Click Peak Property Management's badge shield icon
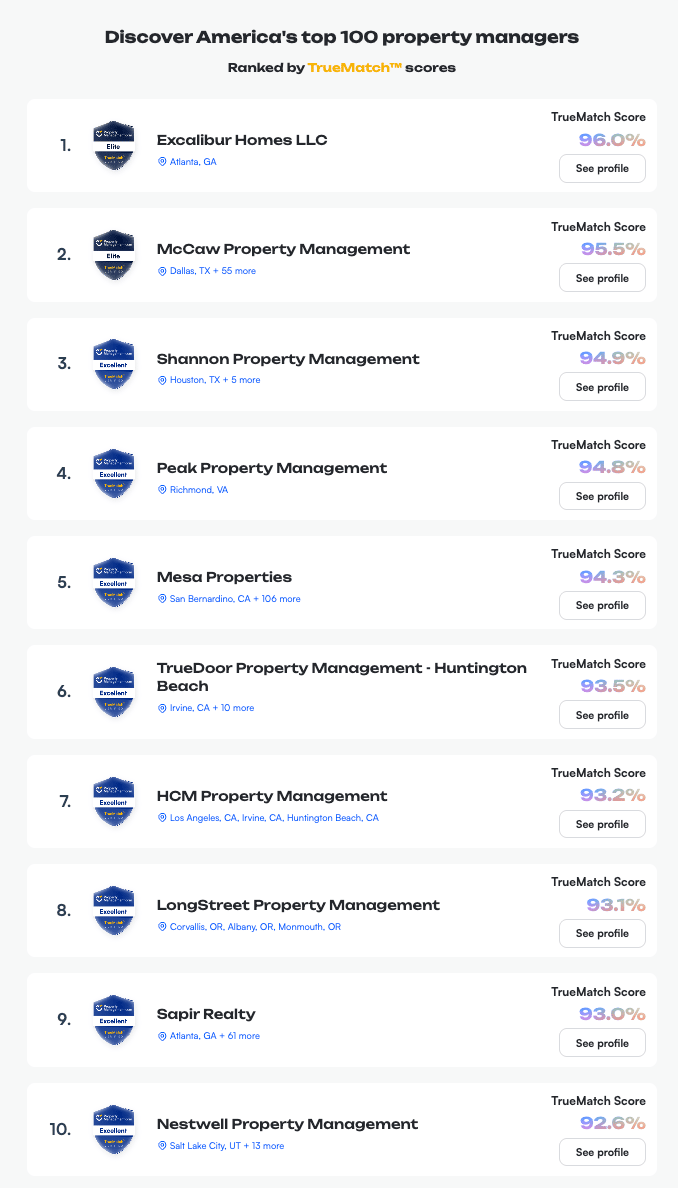Image resolution: width=678 pixels, height=1188 pixels. click(x=113, y=472)
